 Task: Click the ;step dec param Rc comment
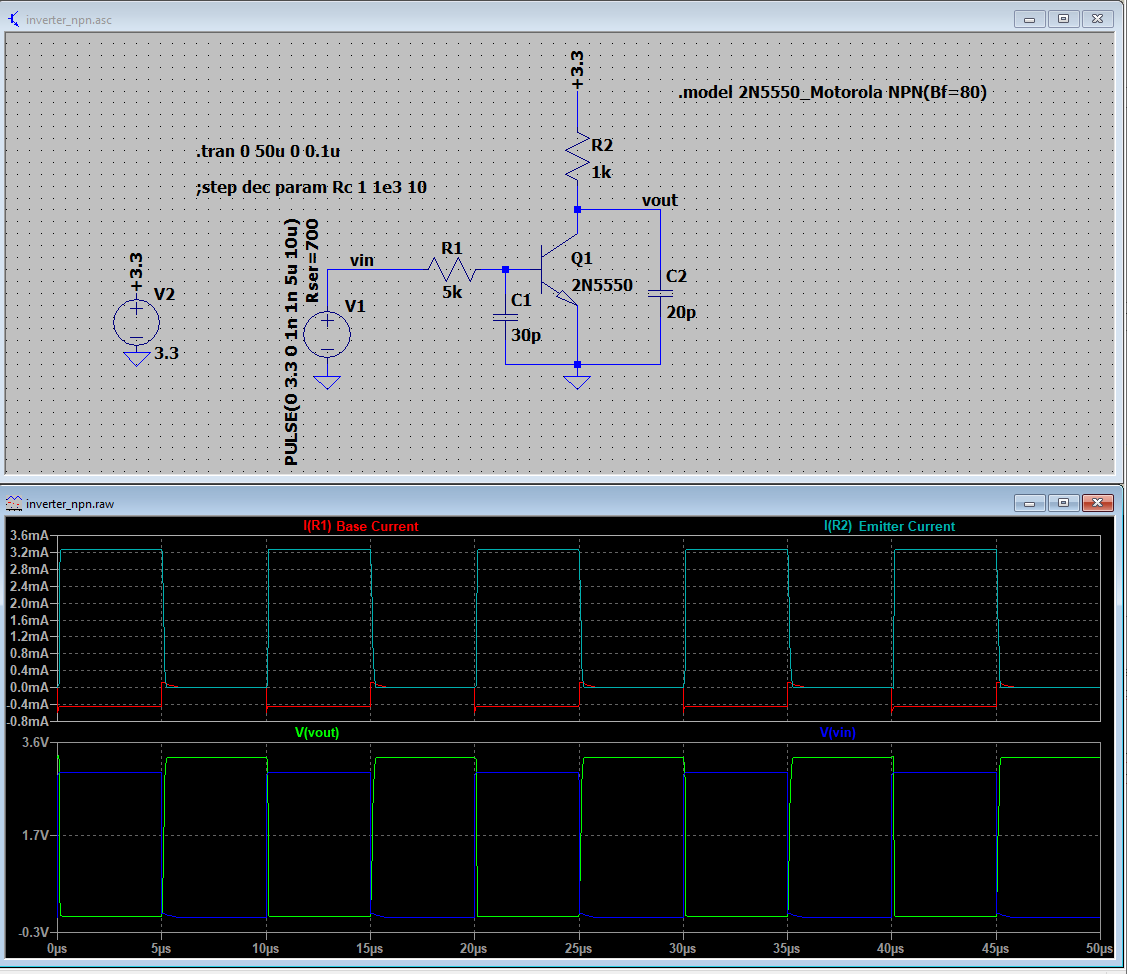311,188
